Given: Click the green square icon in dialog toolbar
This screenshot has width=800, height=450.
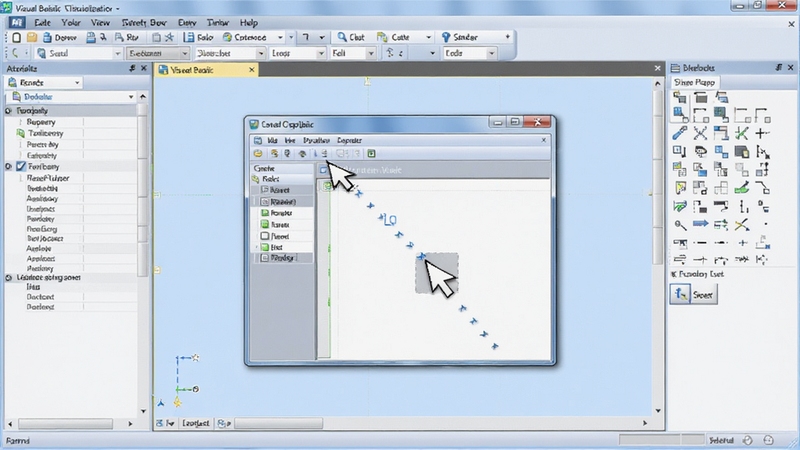Looking at the screenshot, I should click(371, 154).
